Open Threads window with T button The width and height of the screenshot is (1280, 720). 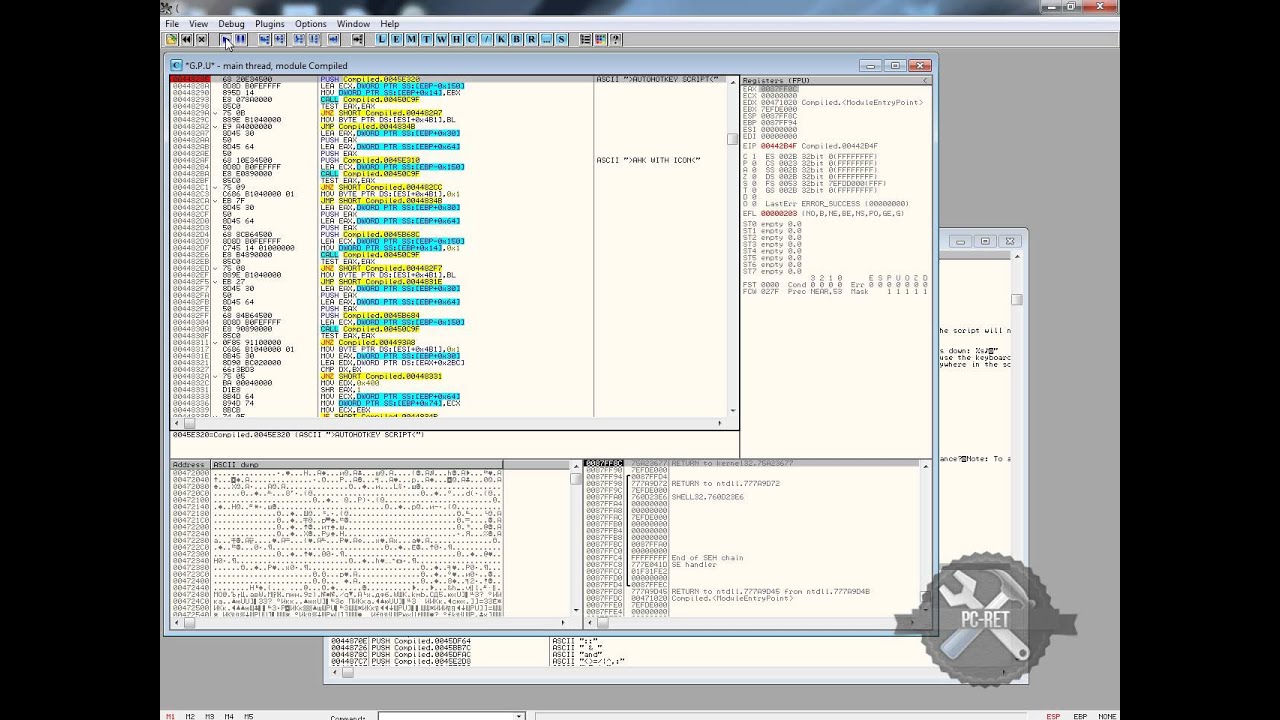click(x=426, y=39)
